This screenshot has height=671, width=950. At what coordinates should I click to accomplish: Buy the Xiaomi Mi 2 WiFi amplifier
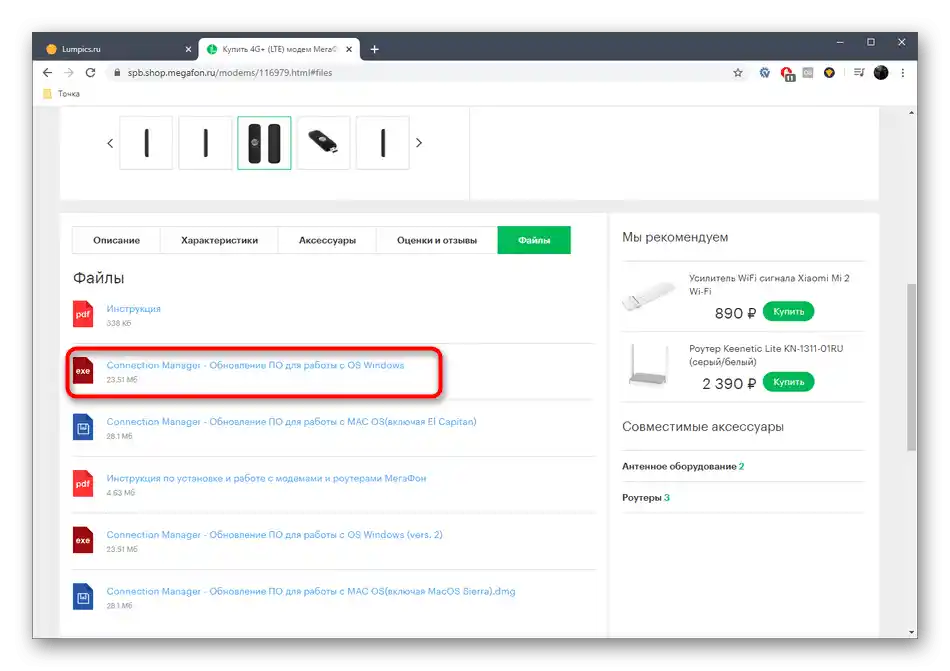pos(788,311)
